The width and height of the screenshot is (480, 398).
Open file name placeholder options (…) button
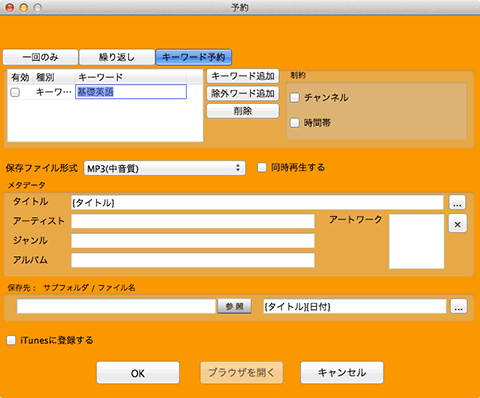[459, 306]
